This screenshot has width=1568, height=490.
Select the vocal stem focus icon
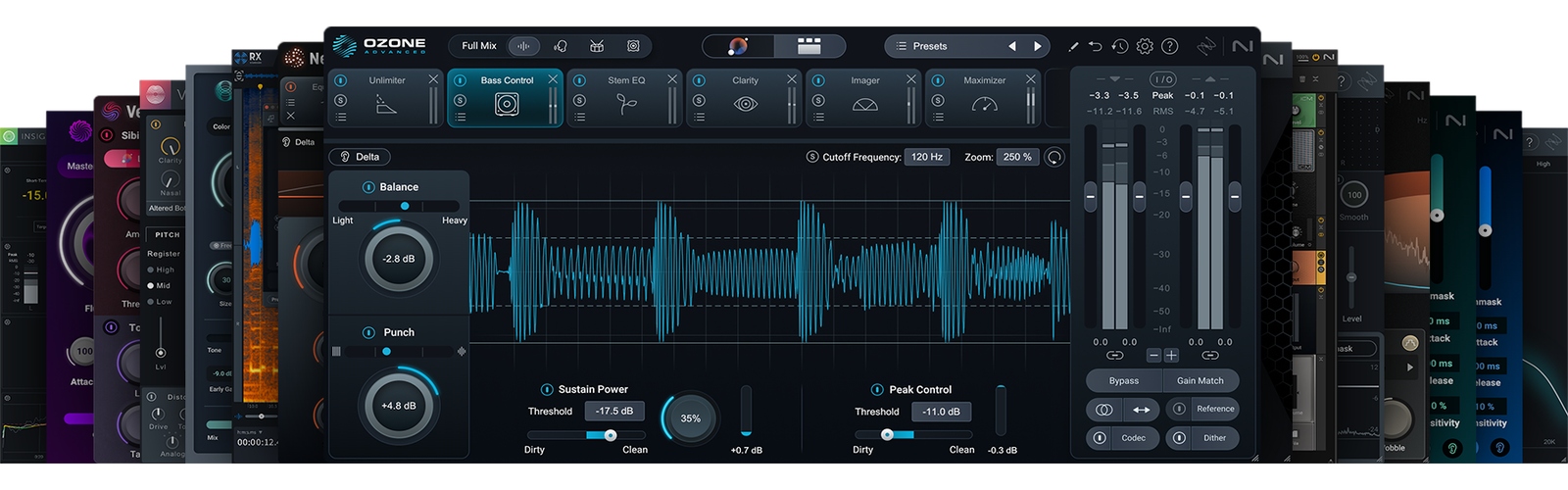tap(561, 46)
